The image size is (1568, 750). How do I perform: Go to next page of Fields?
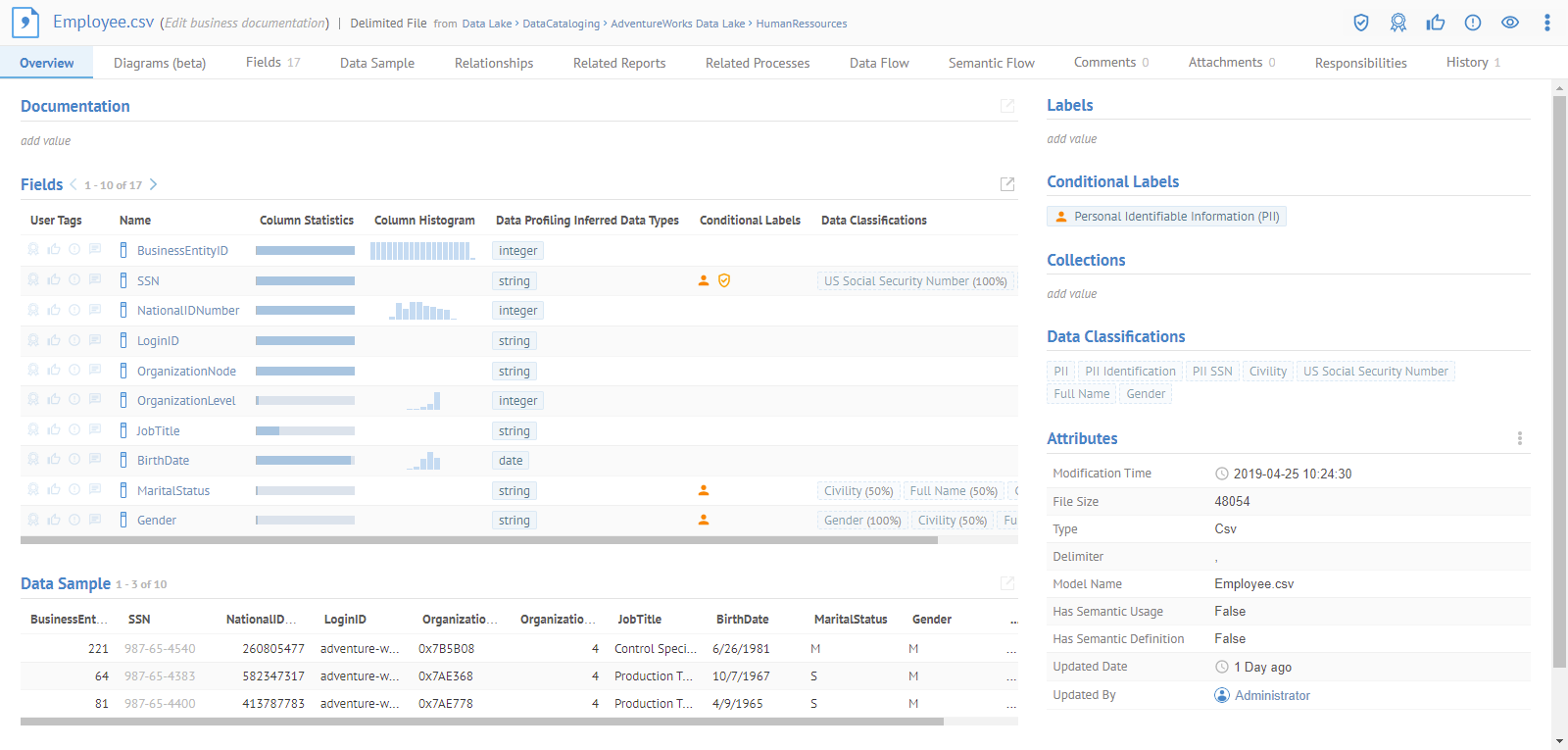coord(154,184)
